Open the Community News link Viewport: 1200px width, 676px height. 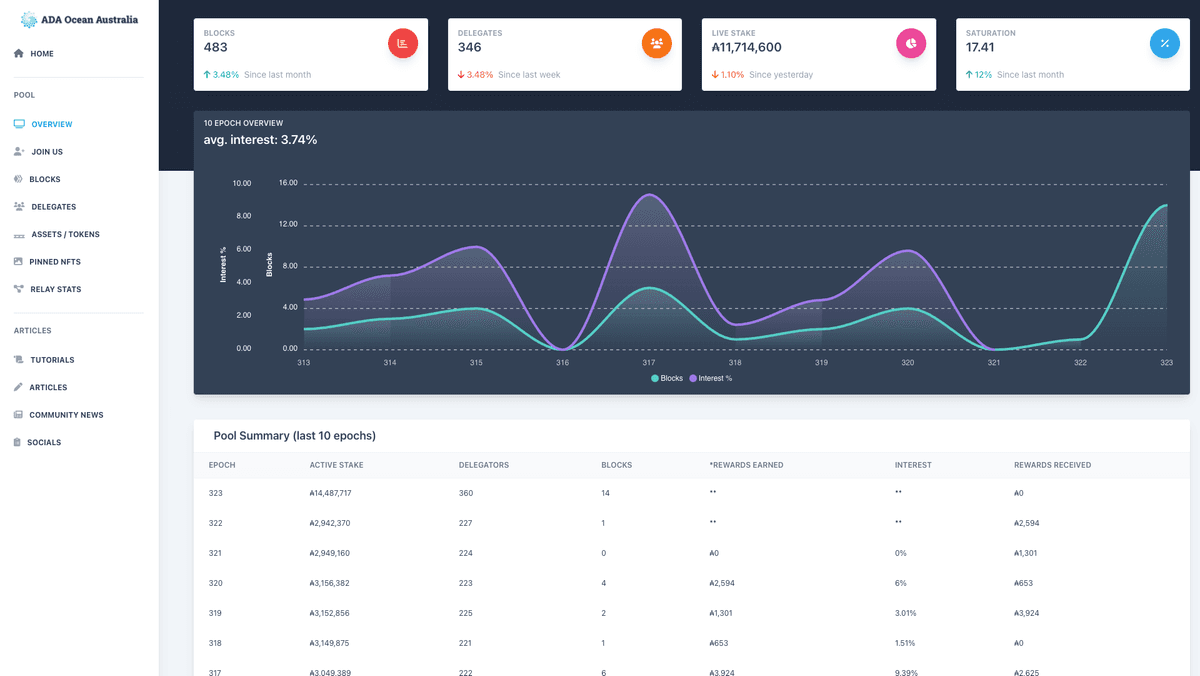coord(66,415)
